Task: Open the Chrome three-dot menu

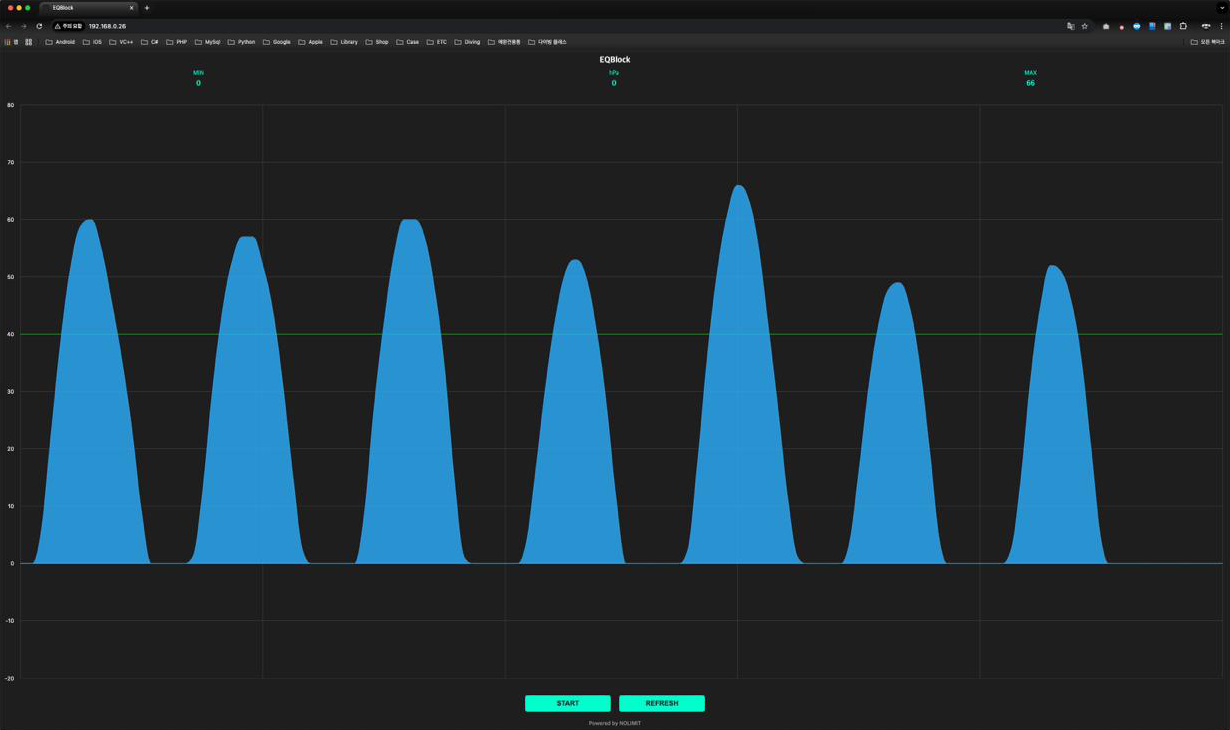Action: 1221,26
